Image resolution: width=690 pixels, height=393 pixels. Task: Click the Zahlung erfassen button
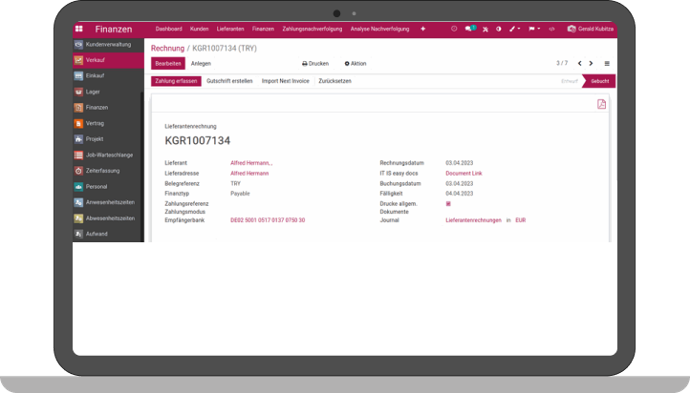point(176,81)
